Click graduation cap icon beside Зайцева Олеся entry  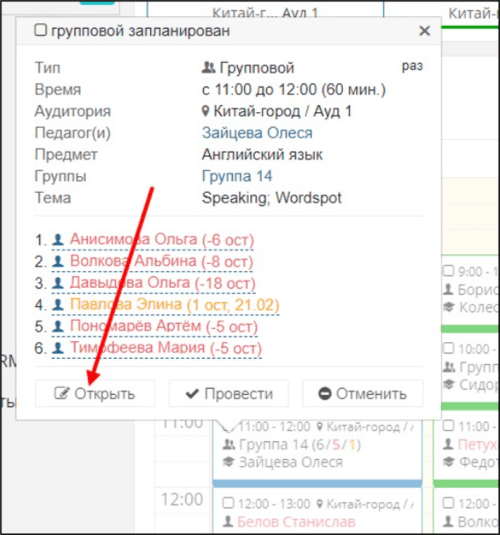point(228,462)
